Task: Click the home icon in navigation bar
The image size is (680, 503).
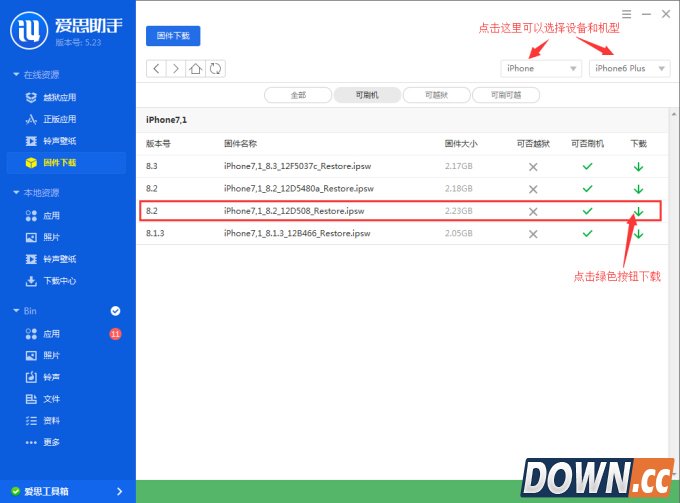Action: pos(196,68)
